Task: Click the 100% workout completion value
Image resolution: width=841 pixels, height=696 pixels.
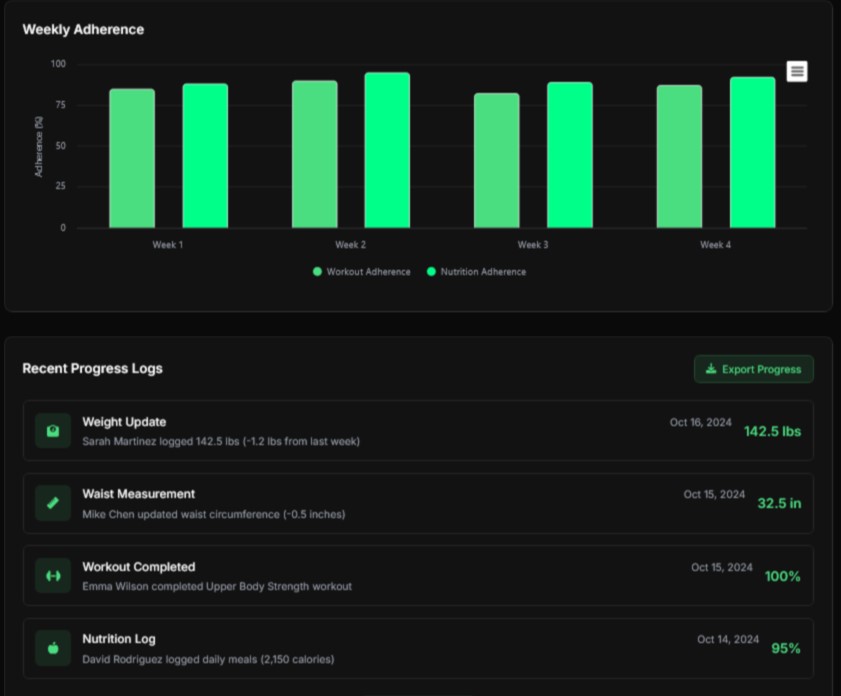Action: [x=781, y=576]
